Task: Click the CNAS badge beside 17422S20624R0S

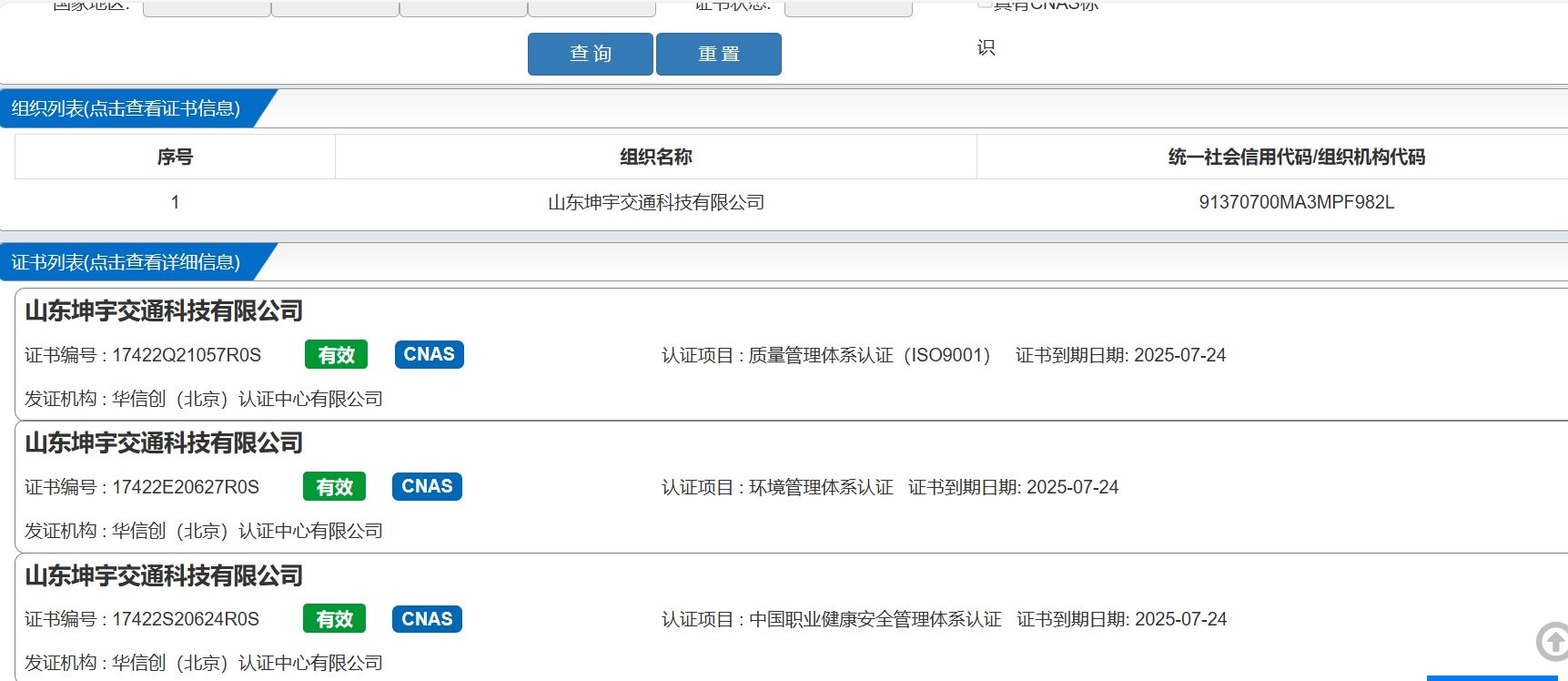Action: click(x=428, y=619)
